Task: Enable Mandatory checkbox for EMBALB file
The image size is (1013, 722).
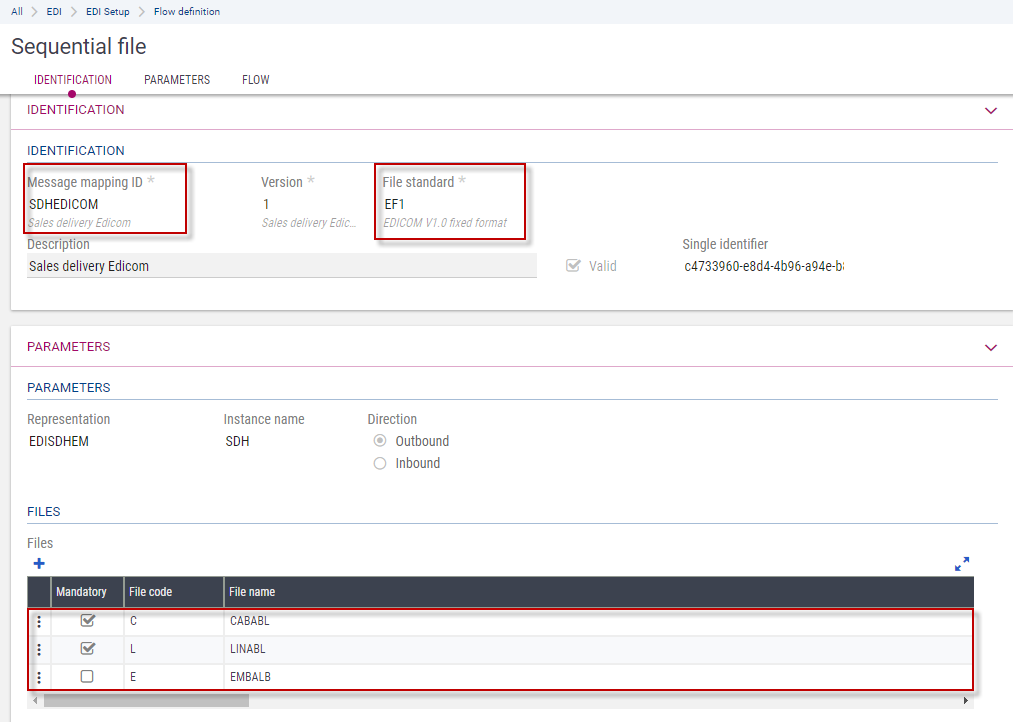Action: [x=87, y=677]
